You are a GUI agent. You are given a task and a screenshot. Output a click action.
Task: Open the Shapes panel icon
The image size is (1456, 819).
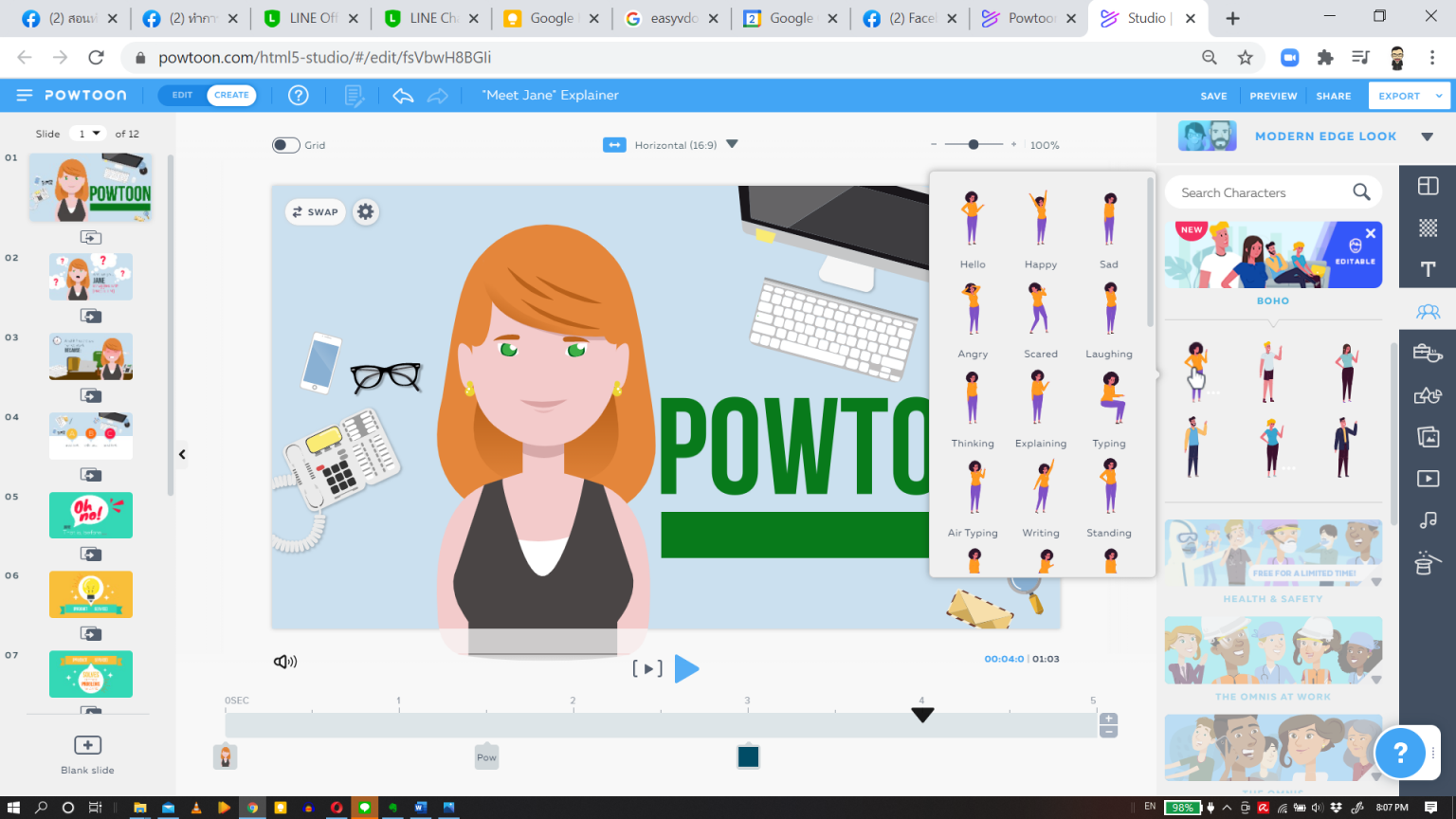1428,395
